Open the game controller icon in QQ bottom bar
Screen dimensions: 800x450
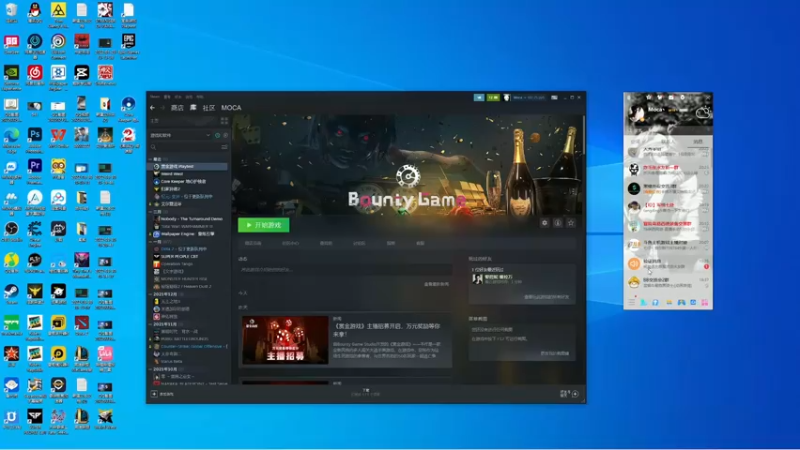[x=681, y=303]
